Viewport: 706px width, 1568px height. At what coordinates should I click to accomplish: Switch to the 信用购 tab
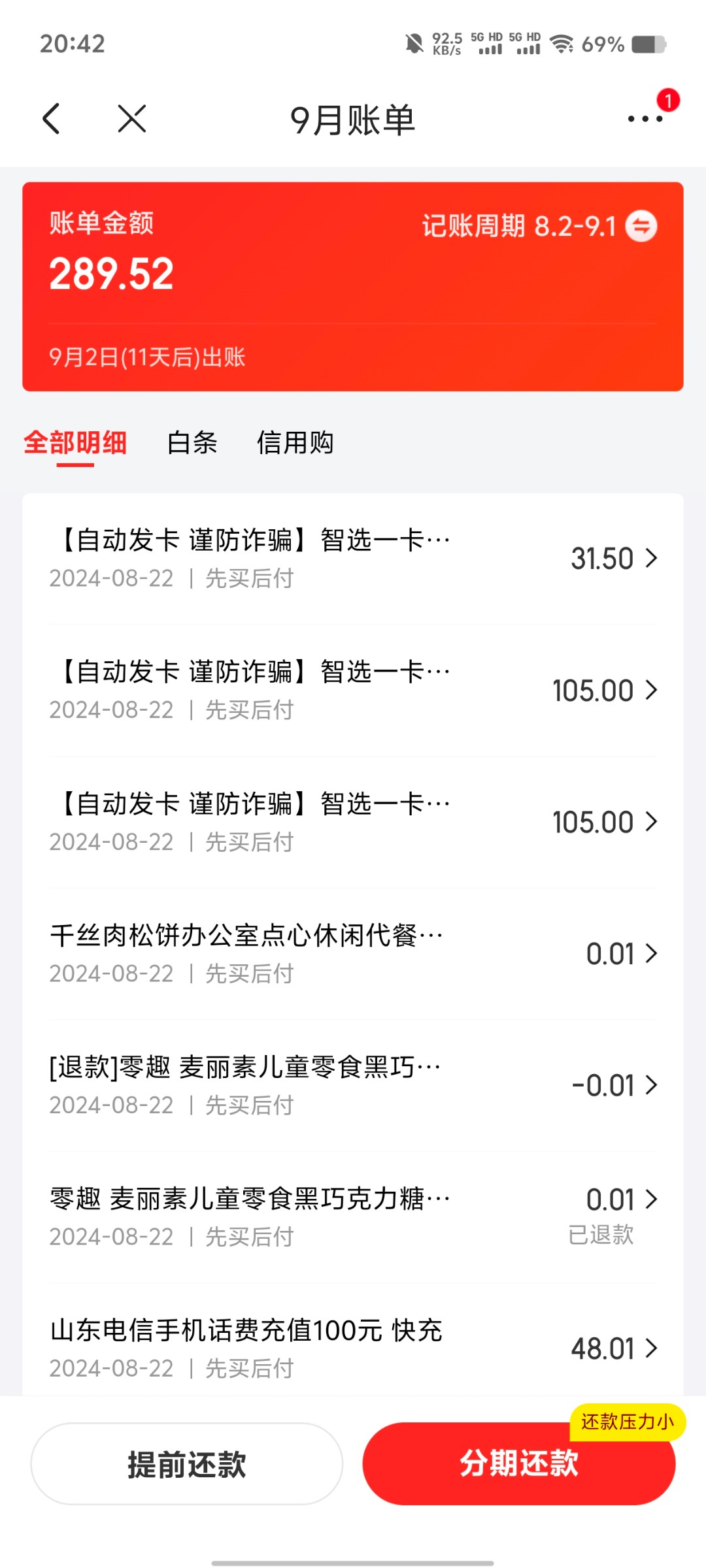pyautogui.click(x=295, y=443)
